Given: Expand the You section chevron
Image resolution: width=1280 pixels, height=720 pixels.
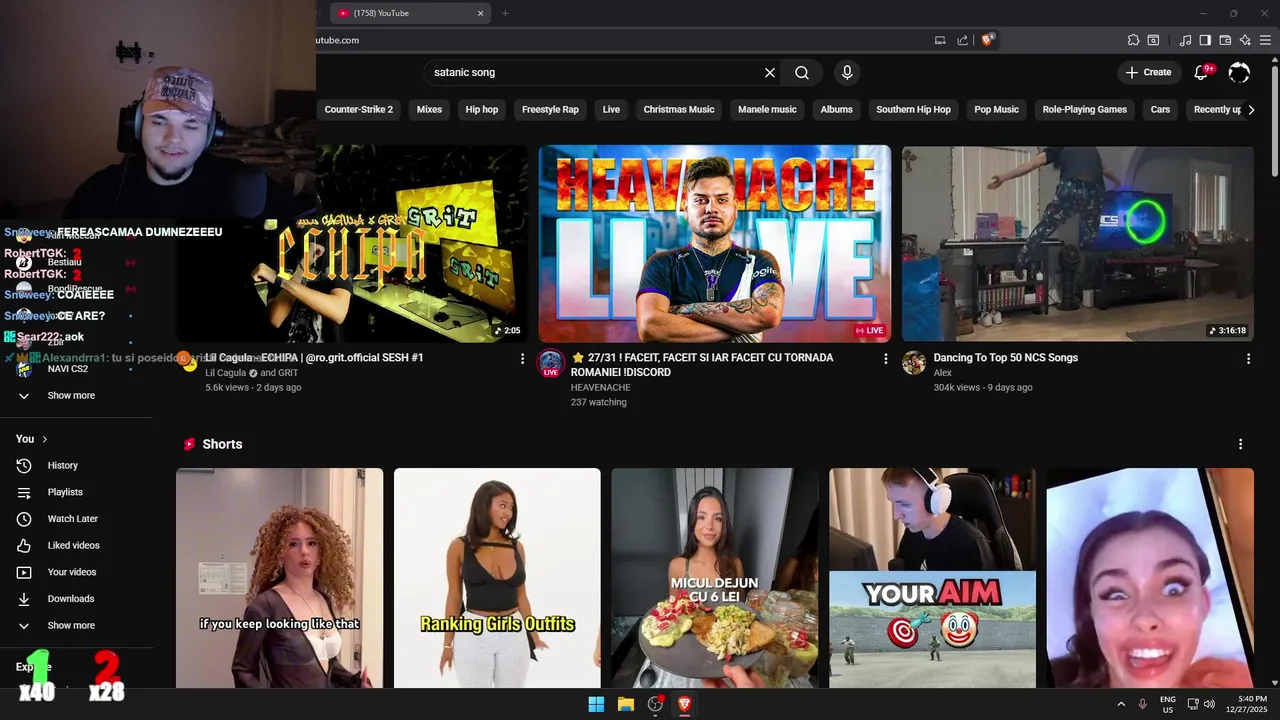Looking at the screenshot, I should (x=44, y=439).
